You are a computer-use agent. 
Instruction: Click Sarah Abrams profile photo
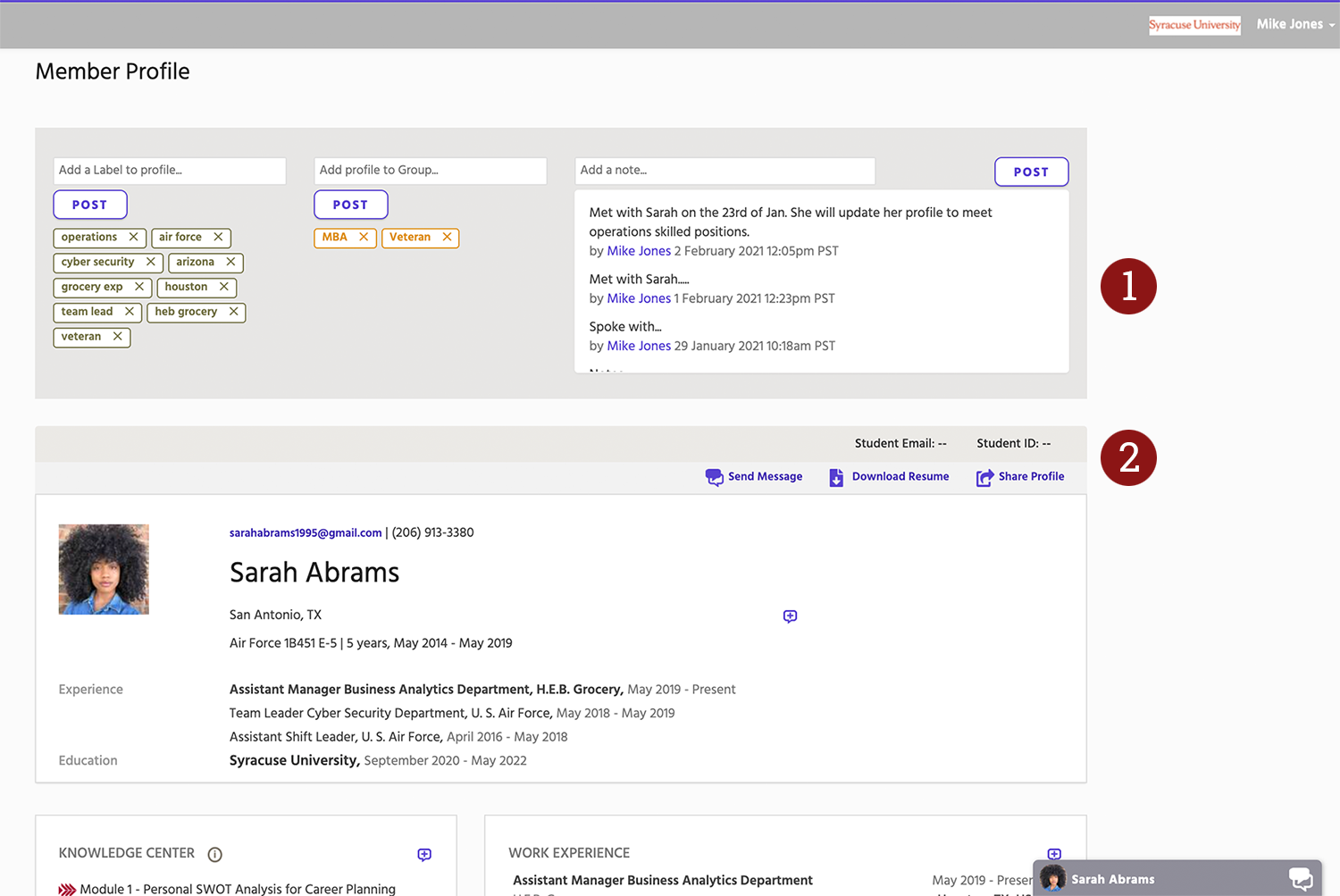pos(104,569)
